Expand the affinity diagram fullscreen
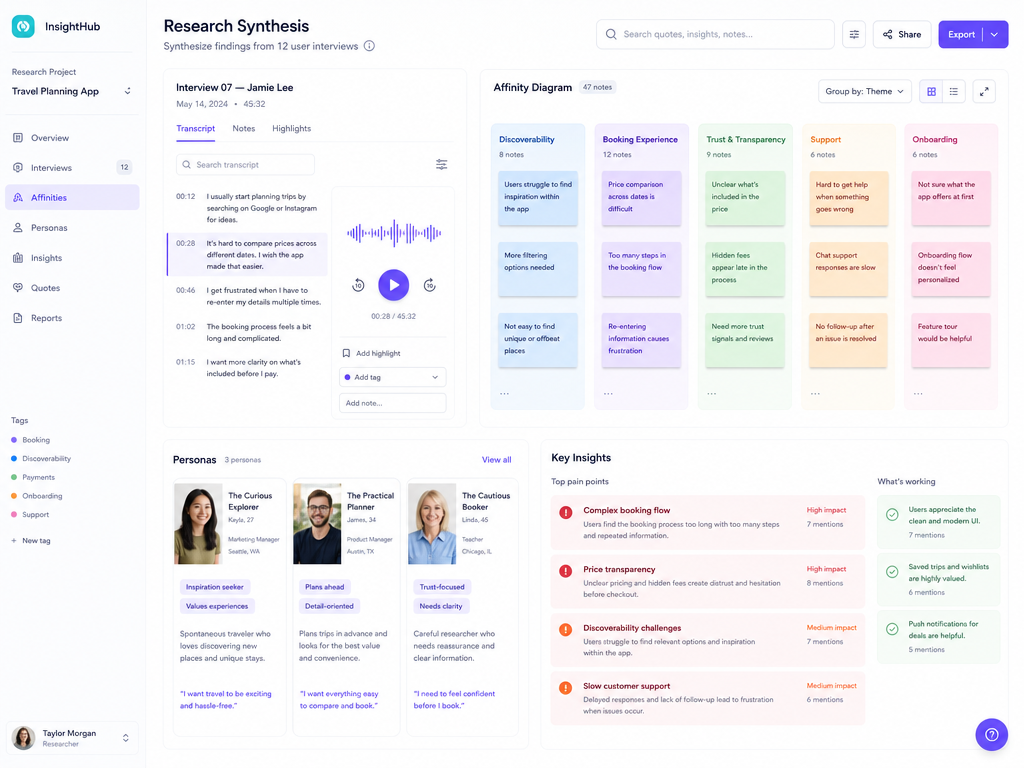Image resolution: width=1024 pixels, height=768 pixels. coord(984,91)
